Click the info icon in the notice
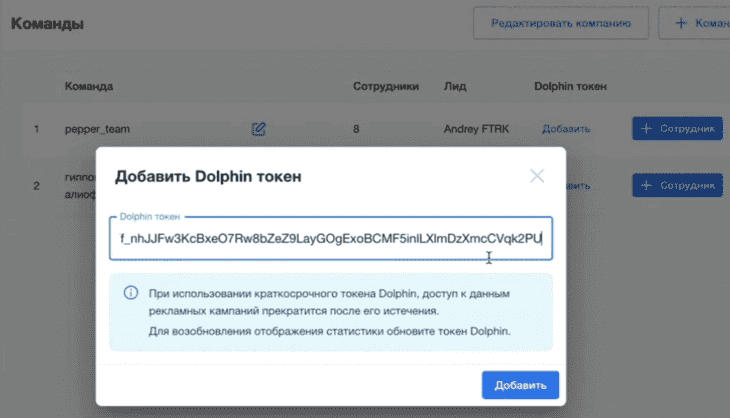730x418 pixels. pyautogui.click(x=131, y=293)
